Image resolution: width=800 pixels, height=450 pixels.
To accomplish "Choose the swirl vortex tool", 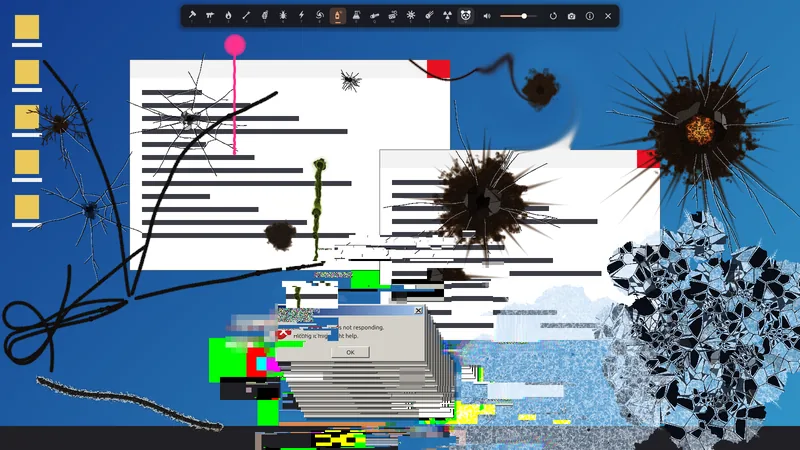I will tap(319, 16).
